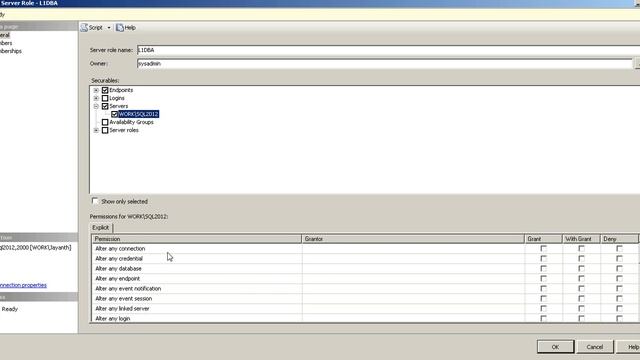Deny the Alter any database permission
Screen dimensions: 640x360
(619, 269)
